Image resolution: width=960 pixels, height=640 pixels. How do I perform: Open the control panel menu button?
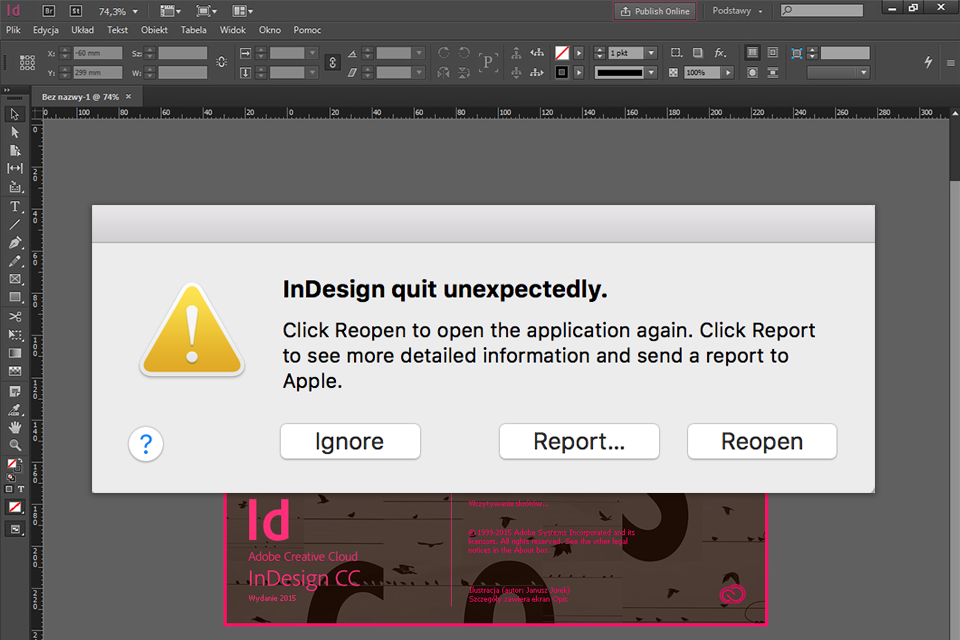(950, 62)
